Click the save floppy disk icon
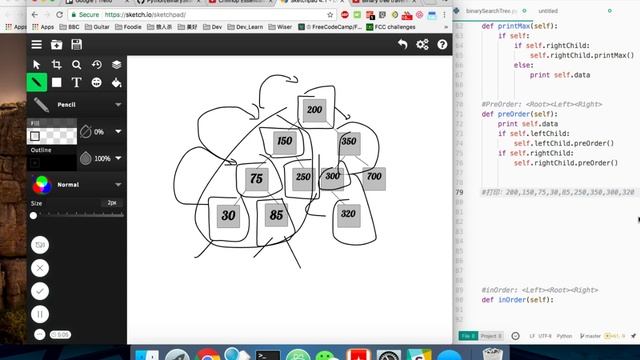This screenshot has width=640, height=360. tap(76, 44)
